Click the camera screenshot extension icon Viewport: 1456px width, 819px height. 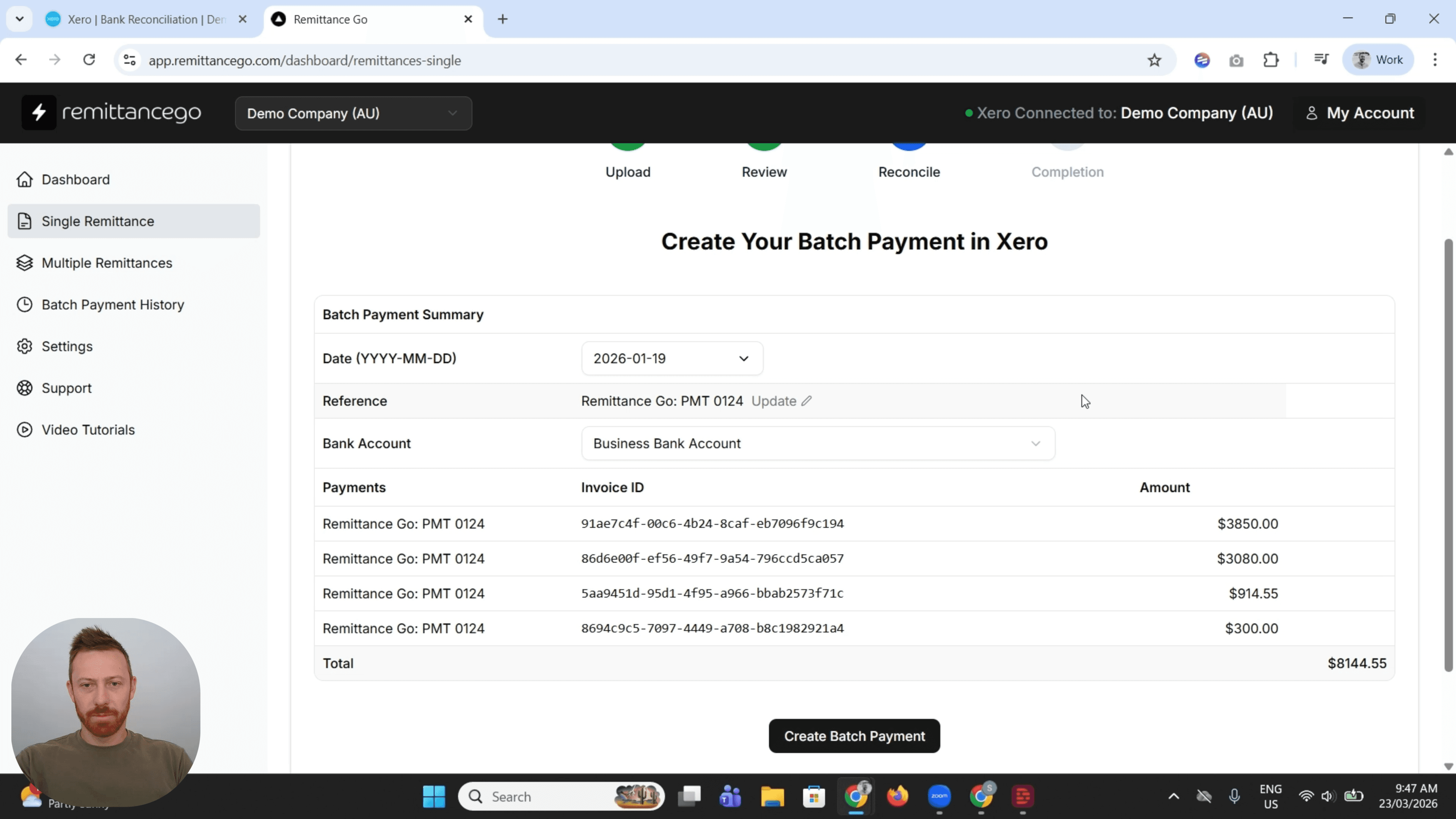[x=1236, y=61]
